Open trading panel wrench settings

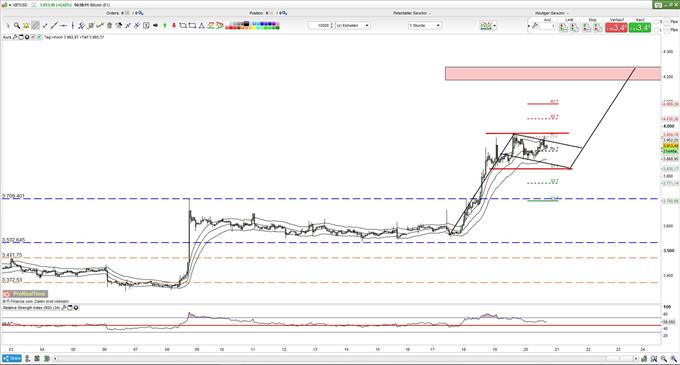(x=535, y=26)
